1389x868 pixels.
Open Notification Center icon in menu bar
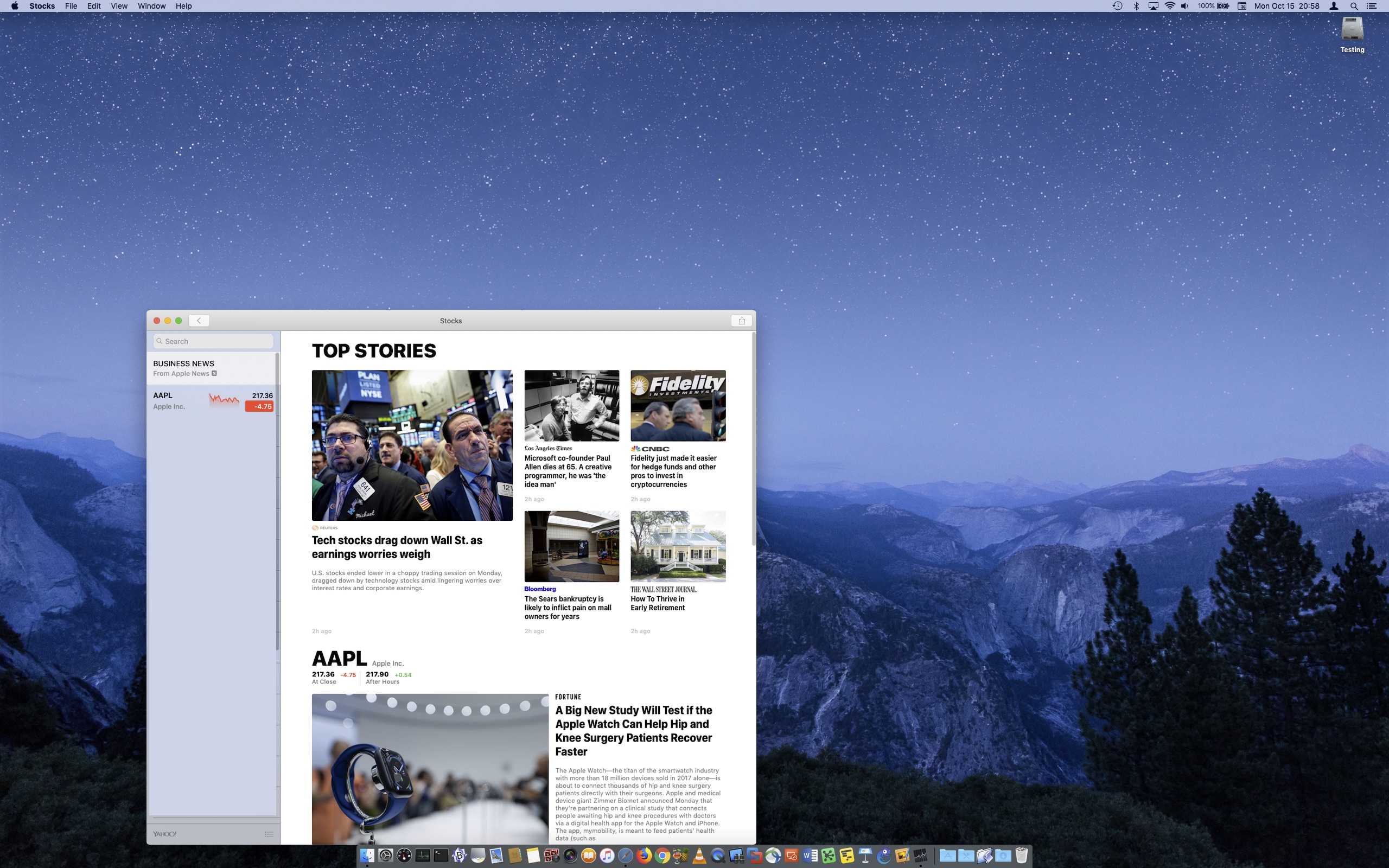[1372, 6]
